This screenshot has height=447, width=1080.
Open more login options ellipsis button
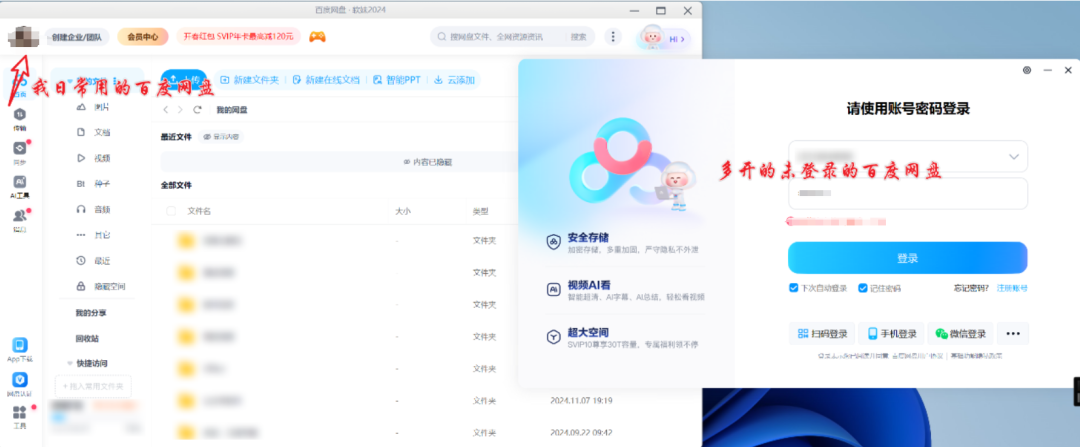point(1012,333)
